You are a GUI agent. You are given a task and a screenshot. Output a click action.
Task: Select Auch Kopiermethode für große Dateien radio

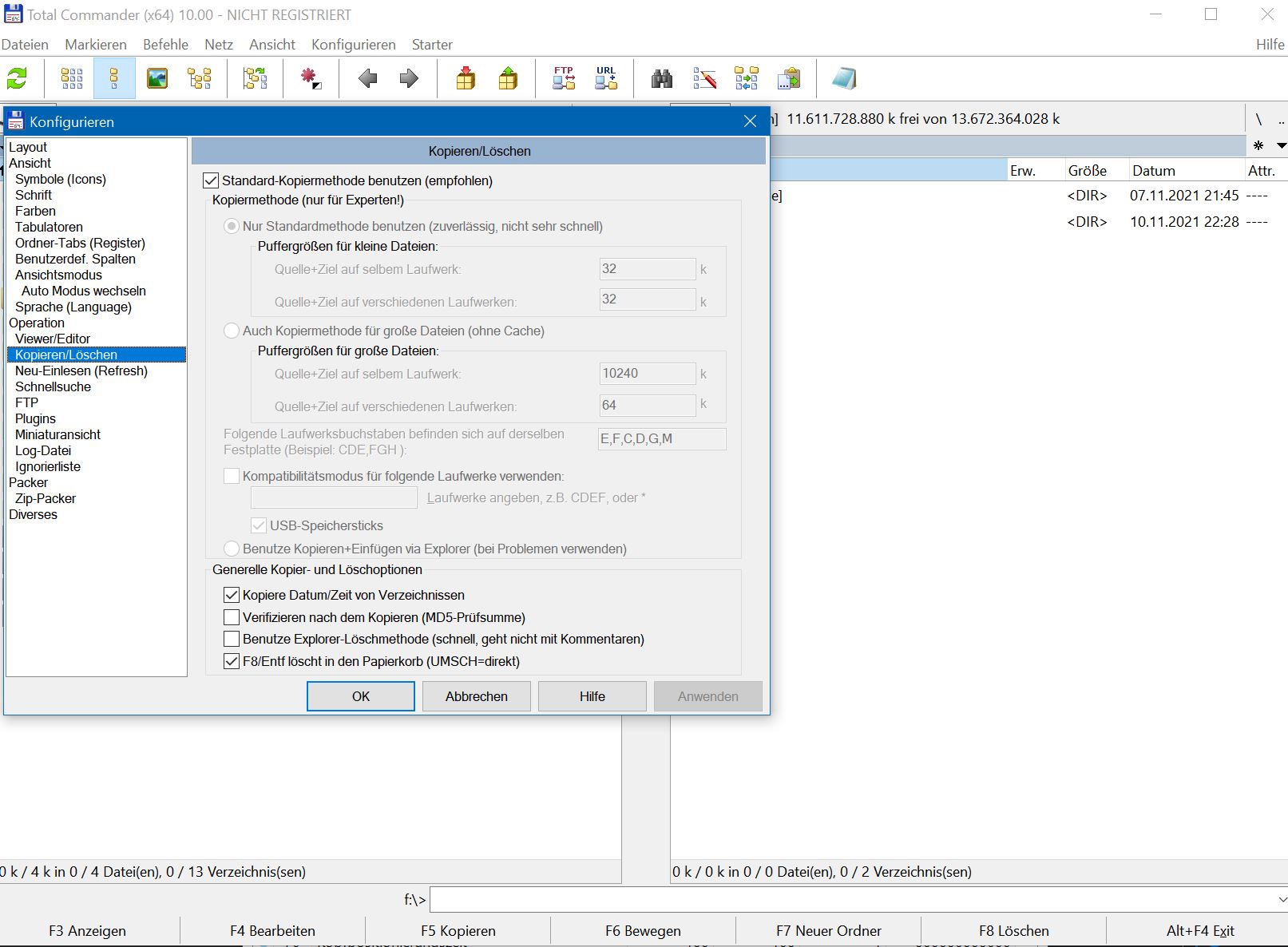pos(232,331)
